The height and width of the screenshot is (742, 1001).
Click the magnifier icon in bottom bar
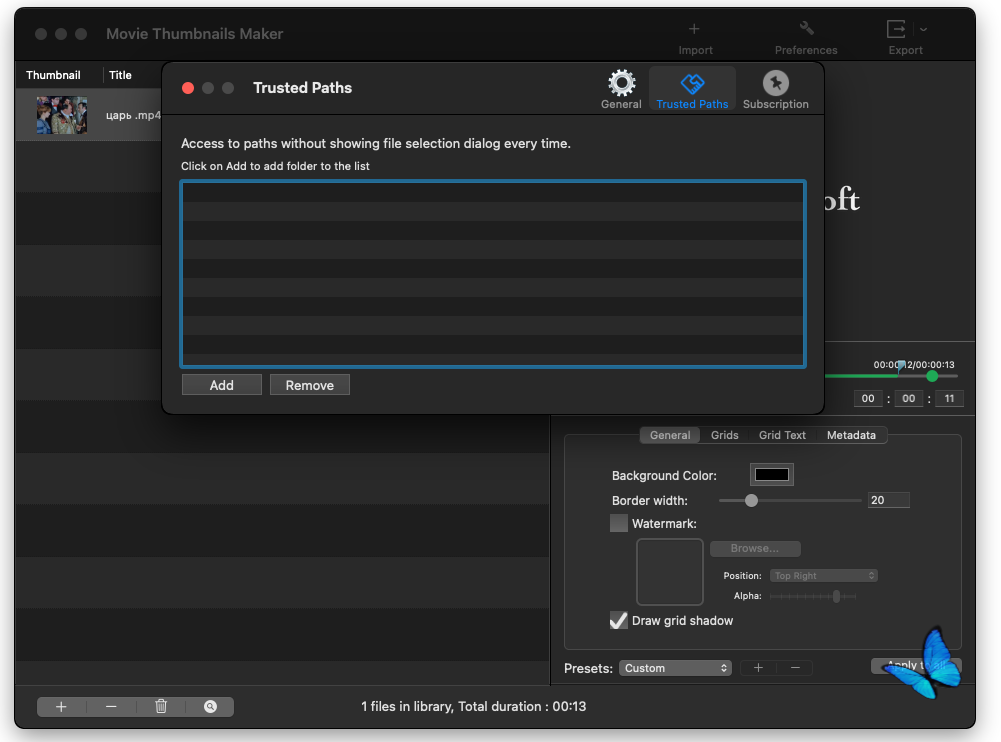tap(210, 706)
